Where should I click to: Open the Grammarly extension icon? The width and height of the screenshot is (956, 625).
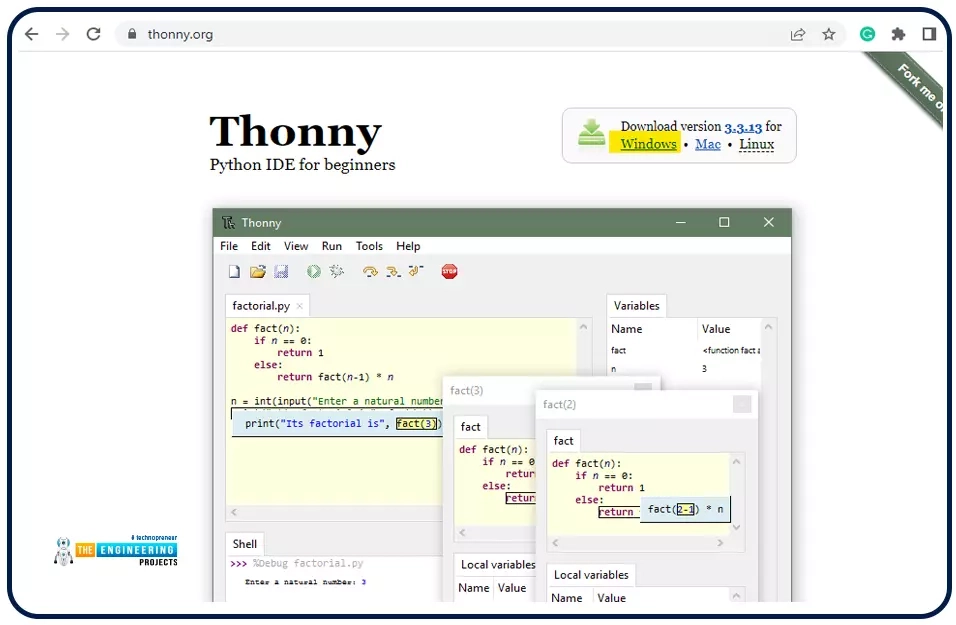coord(867,34)
